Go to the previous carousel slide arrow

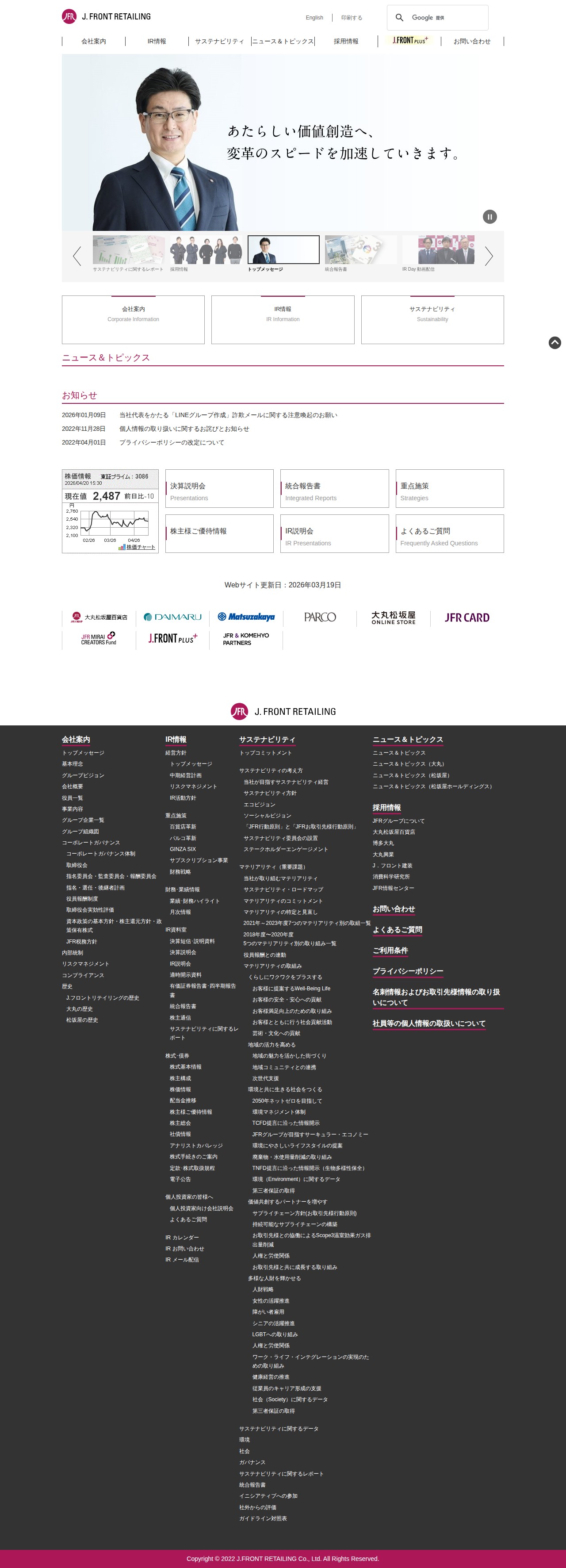(76, 256)
